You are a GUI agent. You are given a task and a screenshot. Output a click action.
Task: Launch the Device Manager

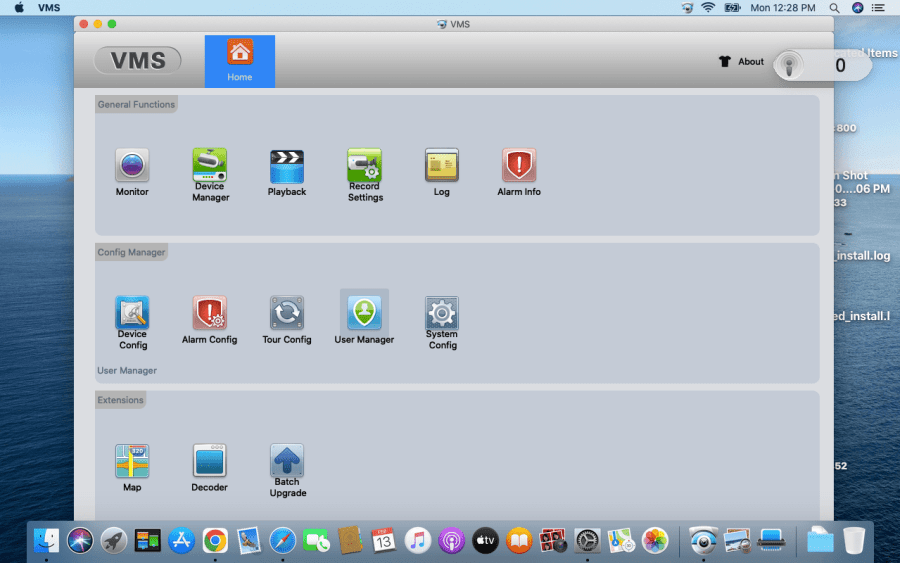click(210, 166)
